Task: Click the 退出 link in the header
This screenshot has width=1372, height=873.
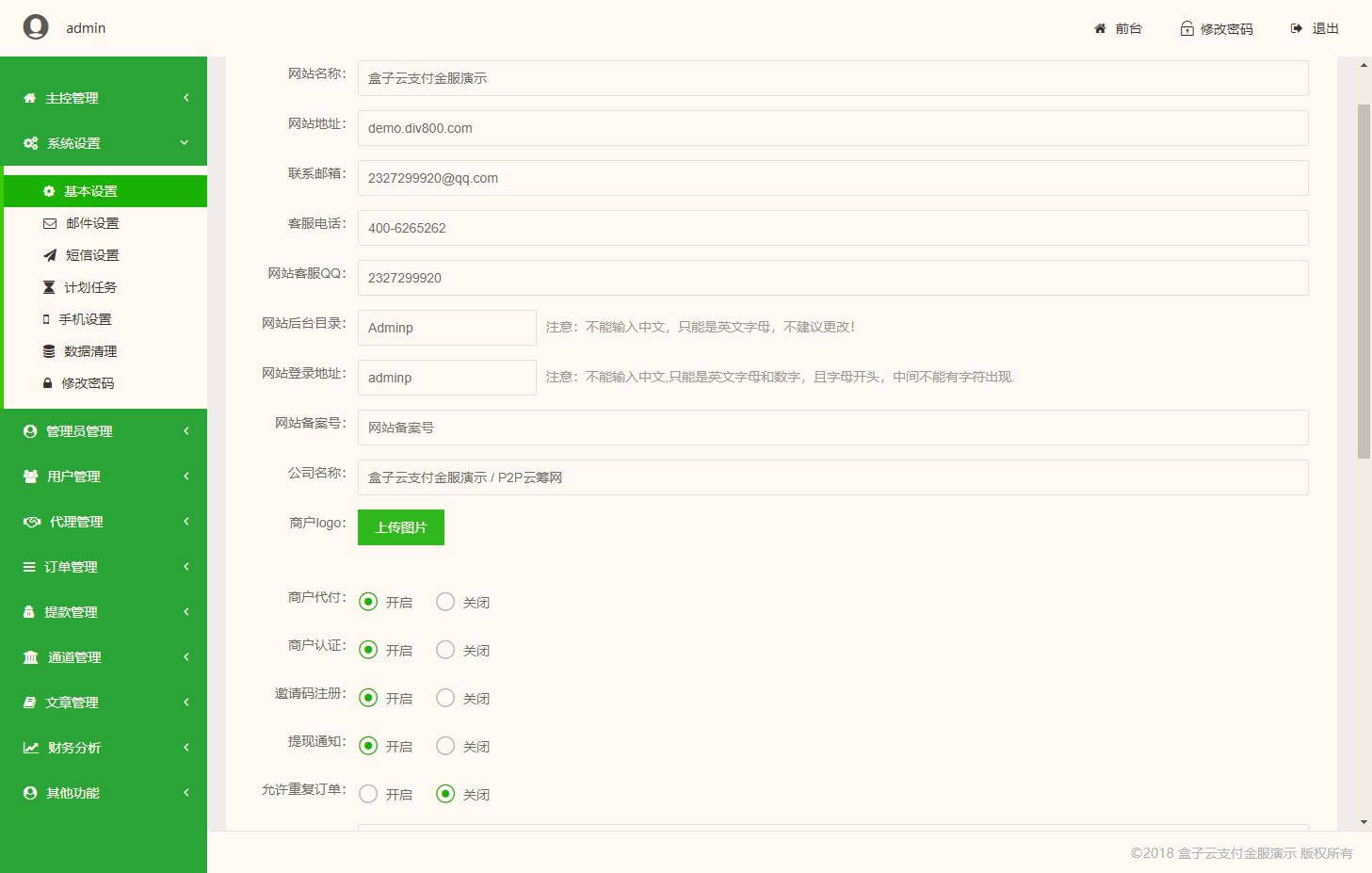Action: [x=1325, y=28]
